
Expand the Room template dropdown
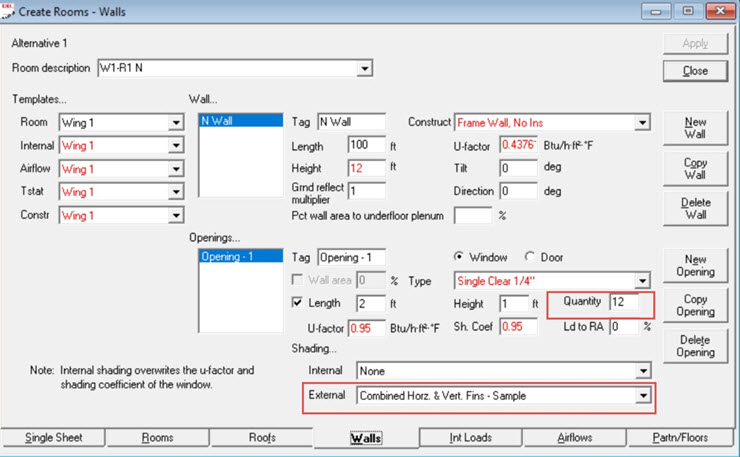click(176, 123)
